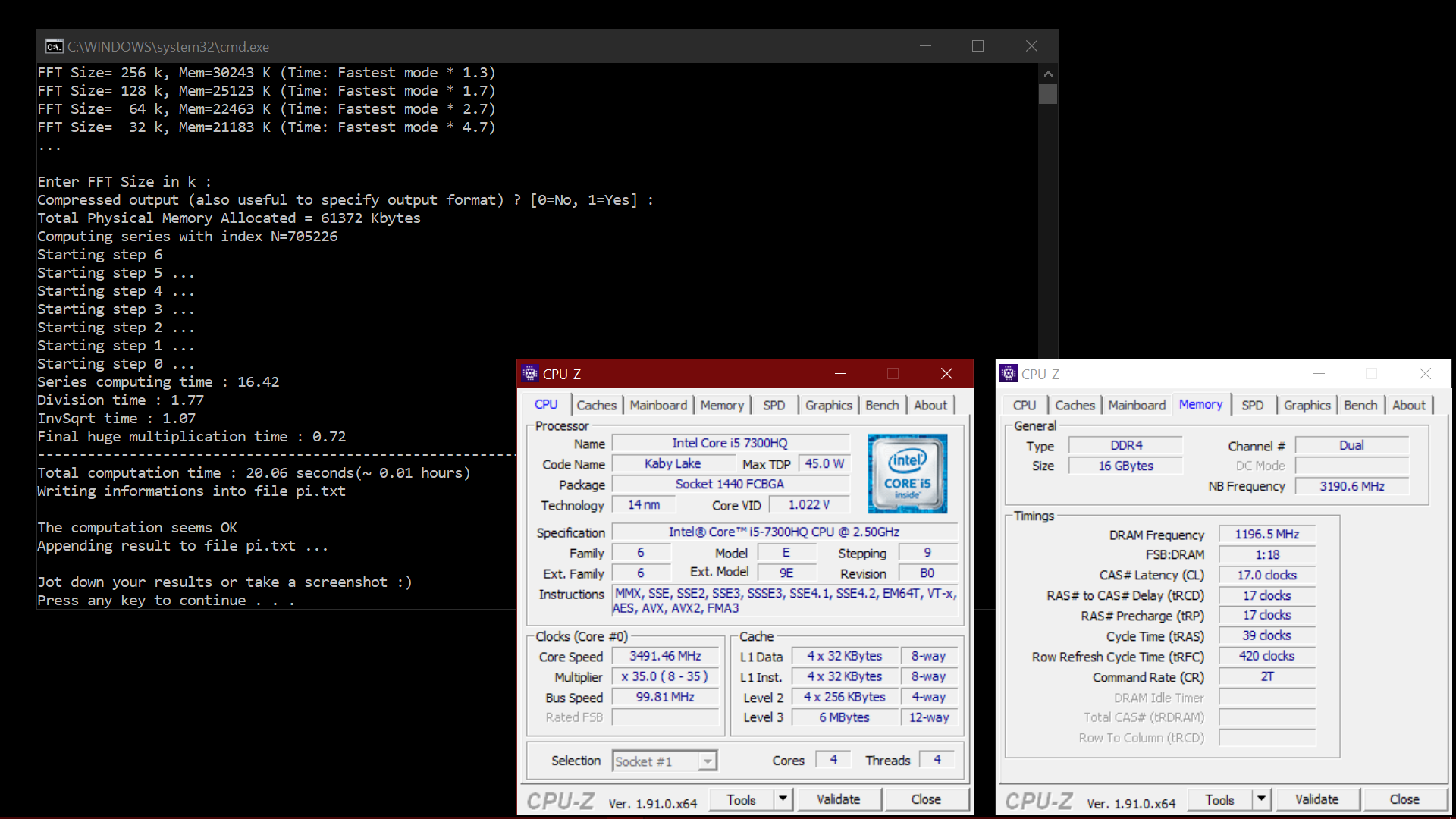Click the Command Rate value 2T

point(1266,676)
